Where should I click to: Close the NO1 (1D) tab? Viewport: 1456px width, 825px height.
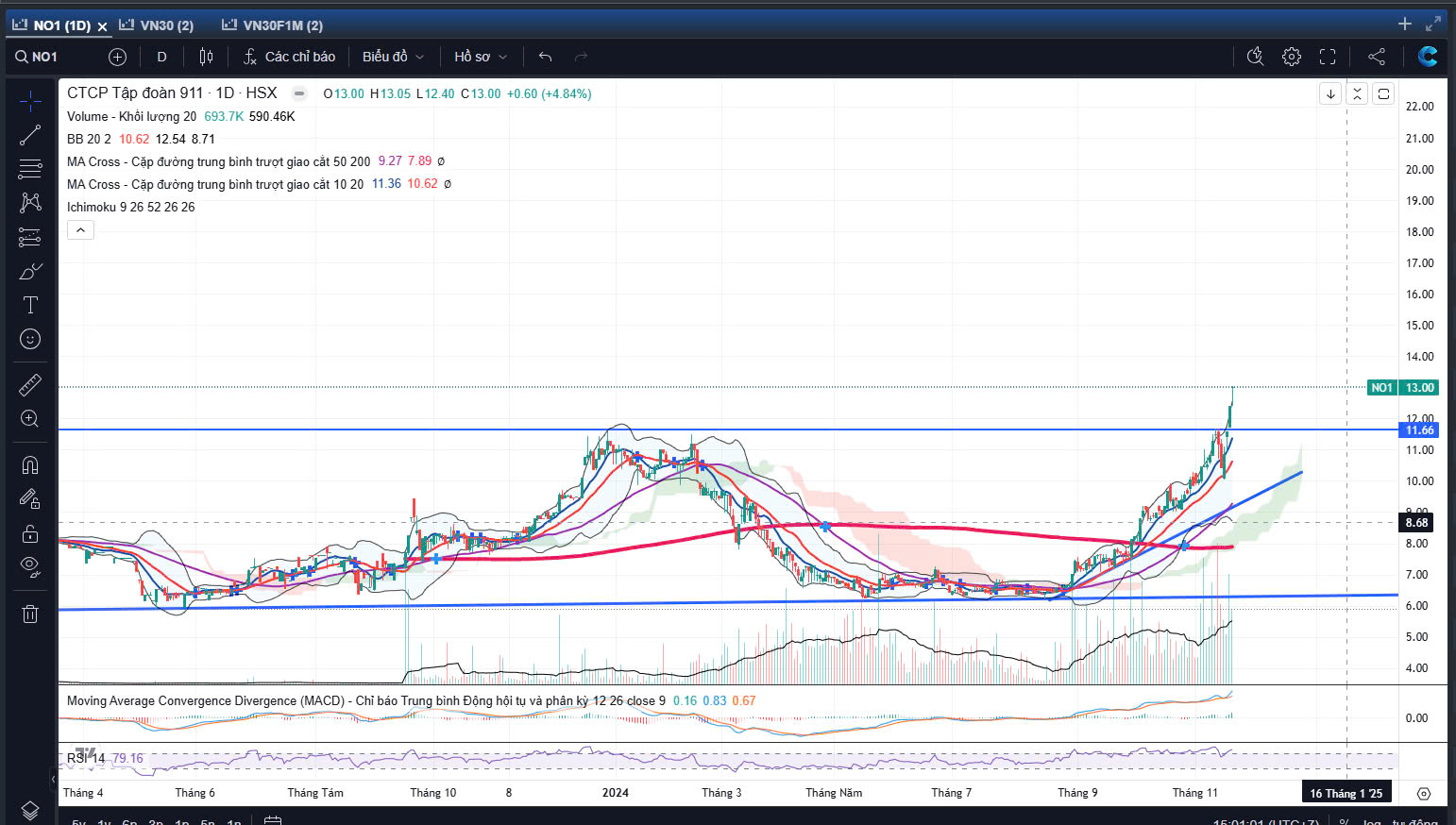(x=103, y=26)
